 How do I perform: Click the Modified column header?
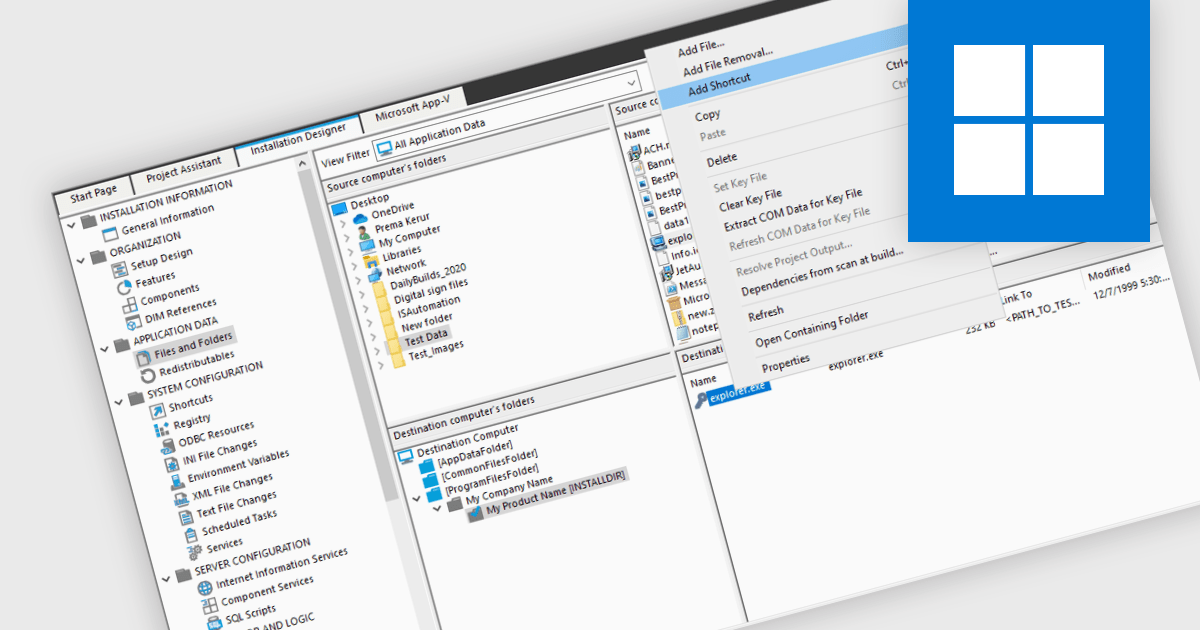coord(1108,270)
